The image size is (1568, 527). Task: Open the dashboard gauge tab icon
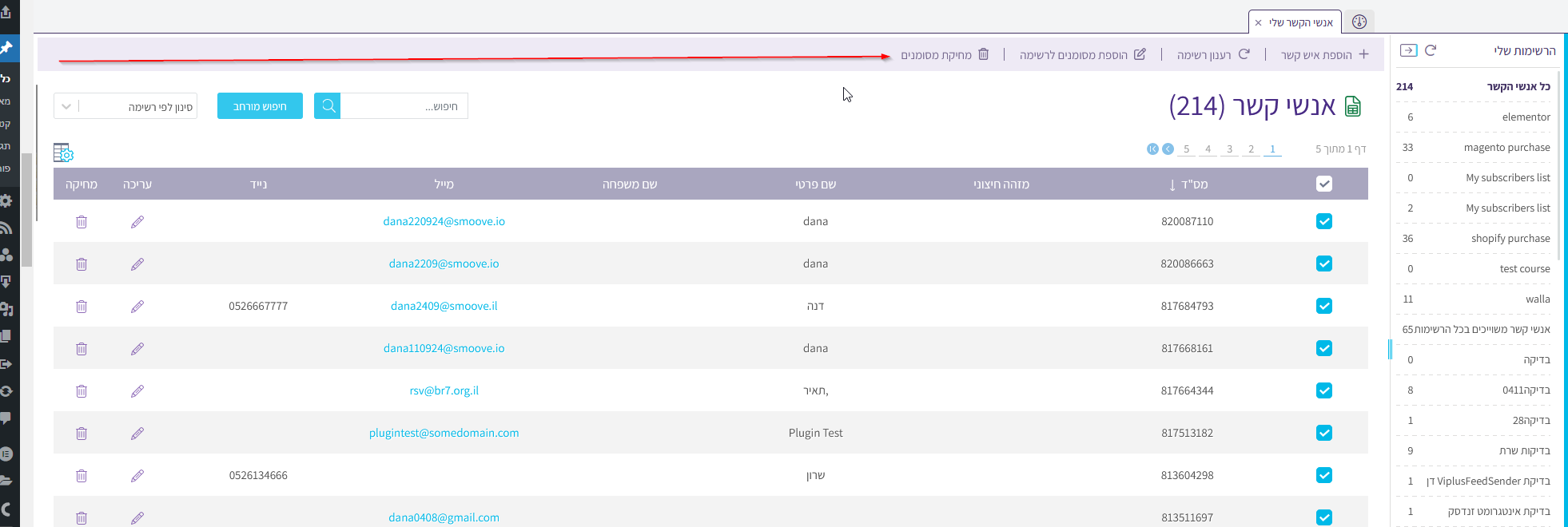[x=1359, y=22]
